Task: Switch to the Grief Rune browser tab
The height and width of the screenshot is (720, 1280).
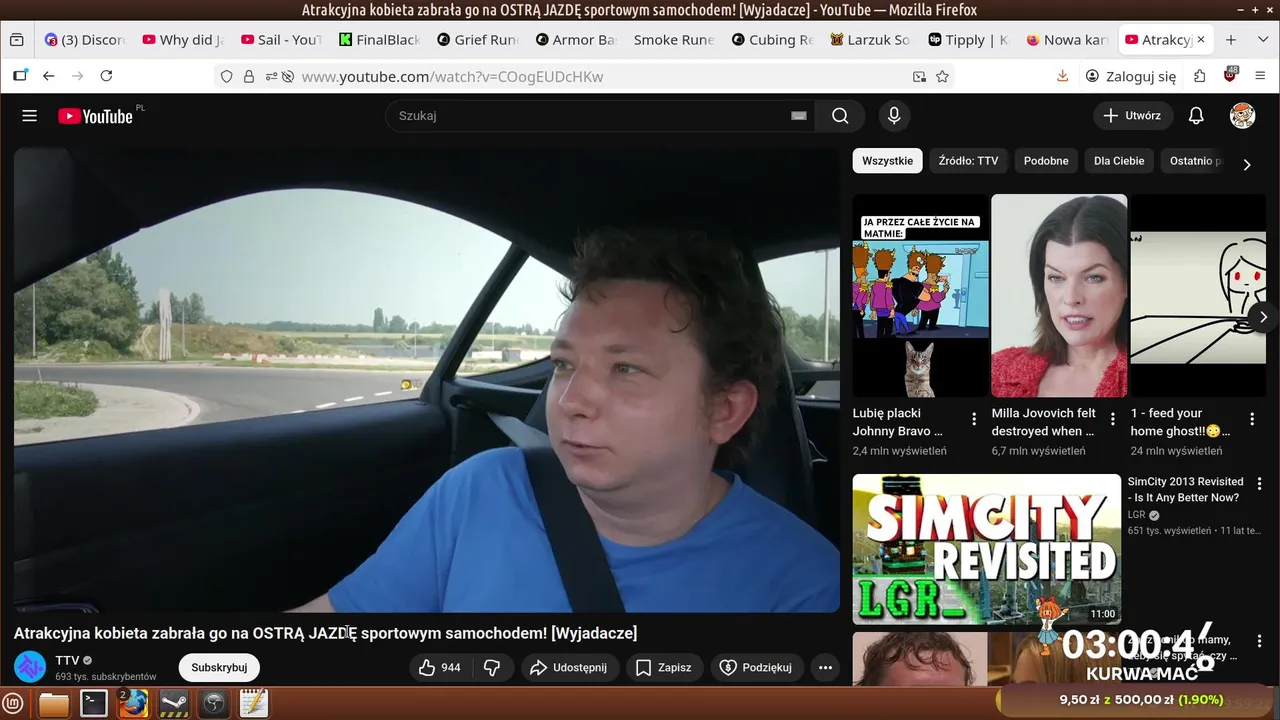Action: point(477,40)
